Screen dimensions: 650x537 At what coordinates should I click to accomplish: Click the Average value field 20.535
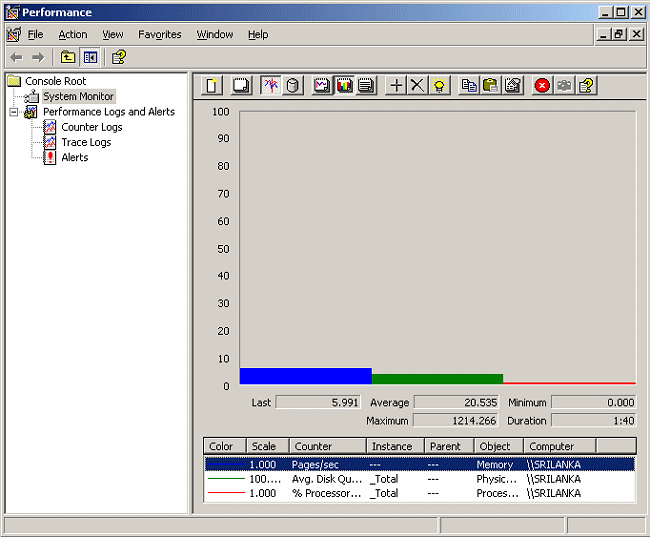[456, 402]
